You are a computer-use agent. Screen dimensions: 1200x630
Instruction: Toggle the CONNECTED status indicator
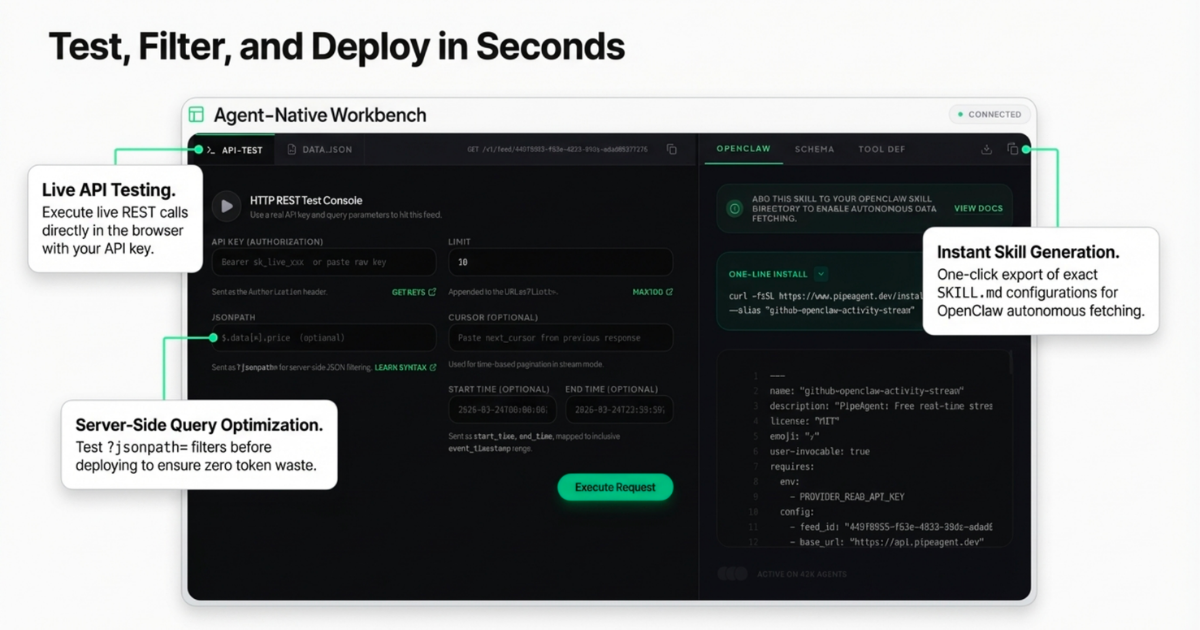(989, 114)
